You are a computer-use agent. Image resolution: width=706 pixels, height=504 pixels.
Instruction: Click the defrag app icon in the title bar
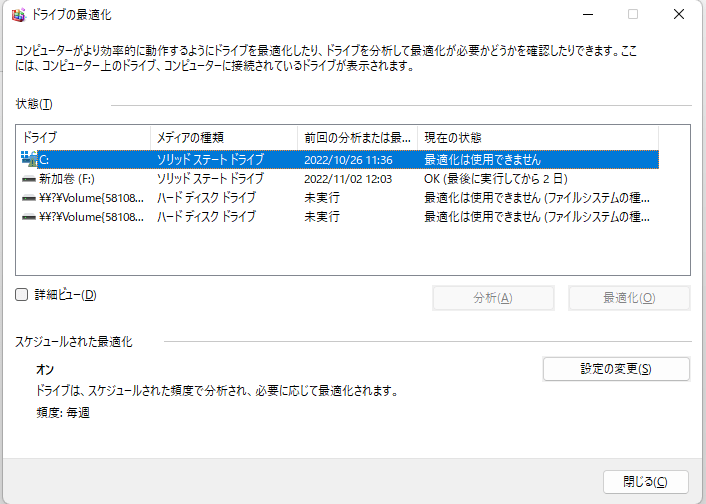[18, 15]
